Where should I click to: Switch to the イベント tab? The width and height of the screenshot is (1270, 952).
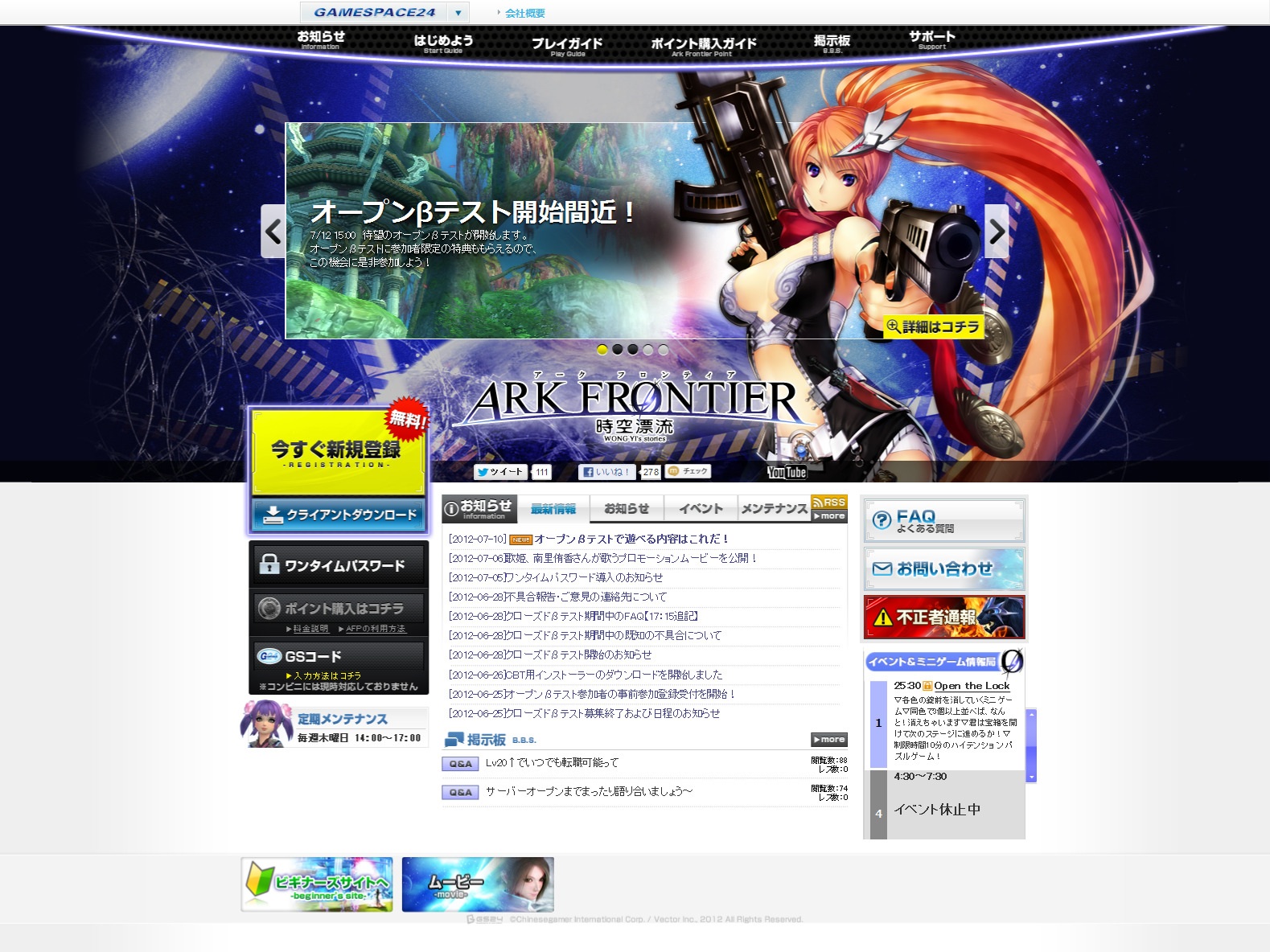(x=701, y=509)
